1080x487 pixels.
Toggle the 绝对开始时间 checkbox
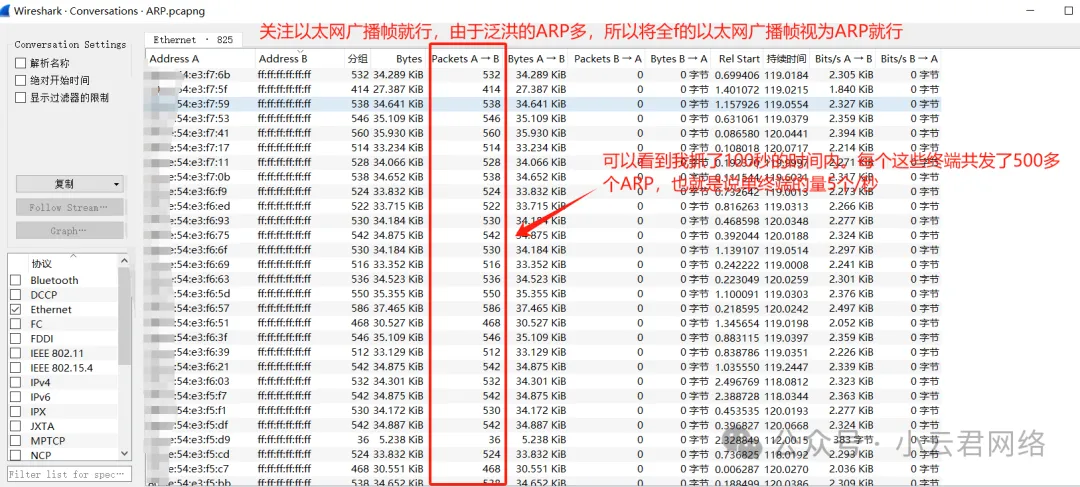click(21, 80)
